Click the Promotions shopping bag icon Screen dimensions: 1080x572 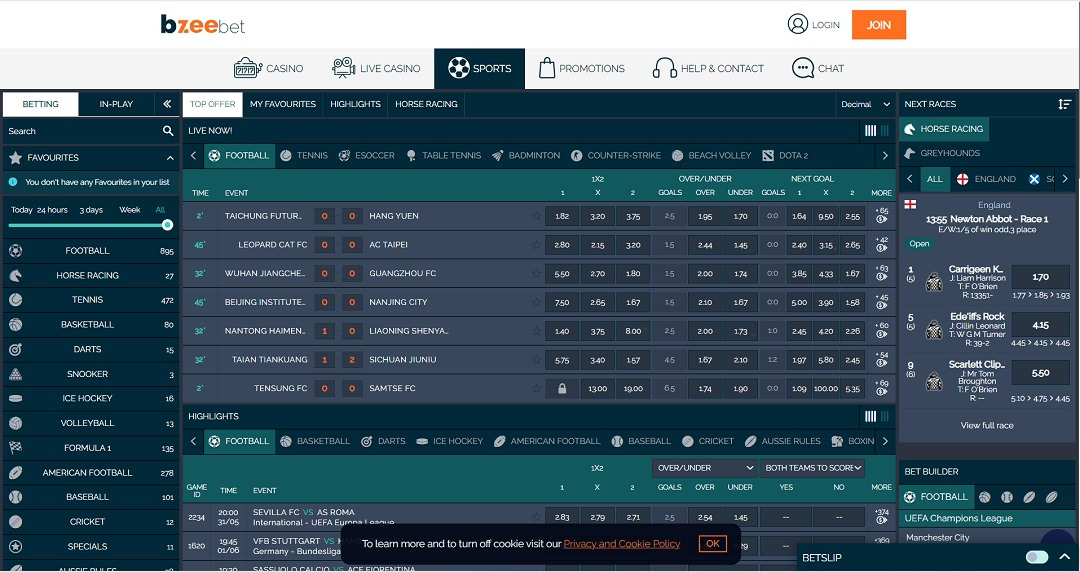547,68
